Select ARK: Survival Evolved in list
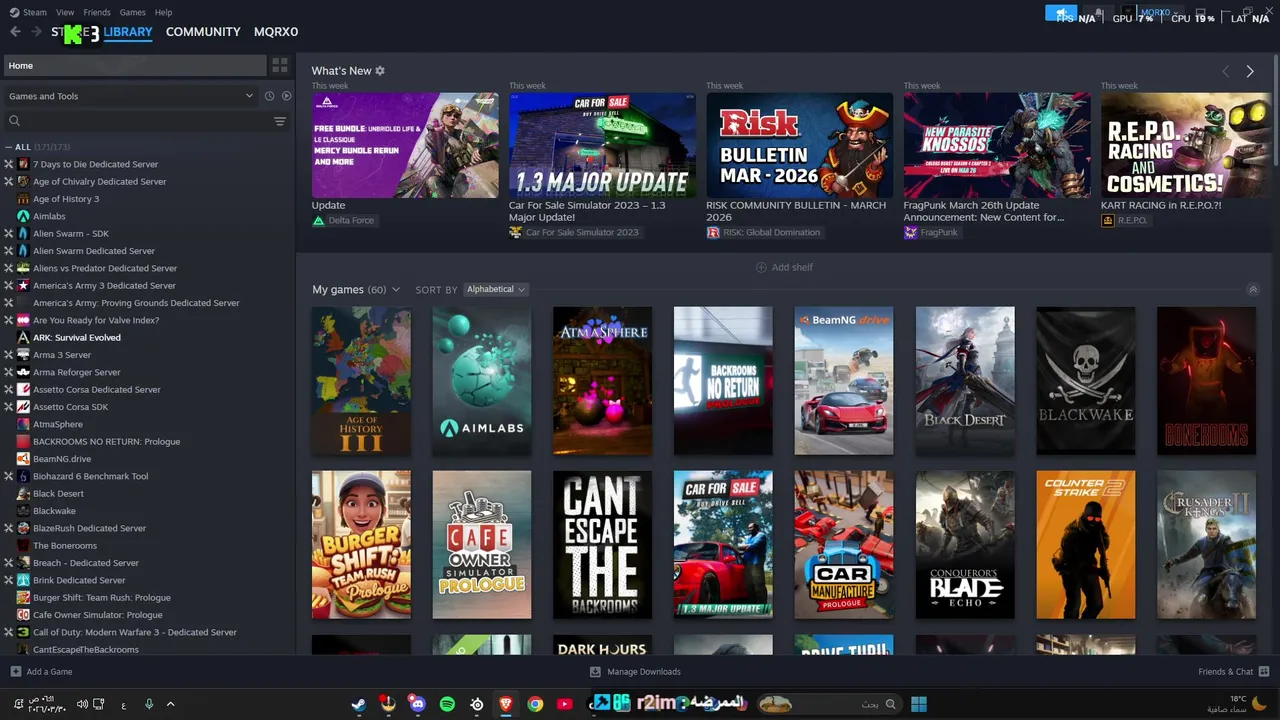The image size is (1280, 720). [x=76, y=337]
